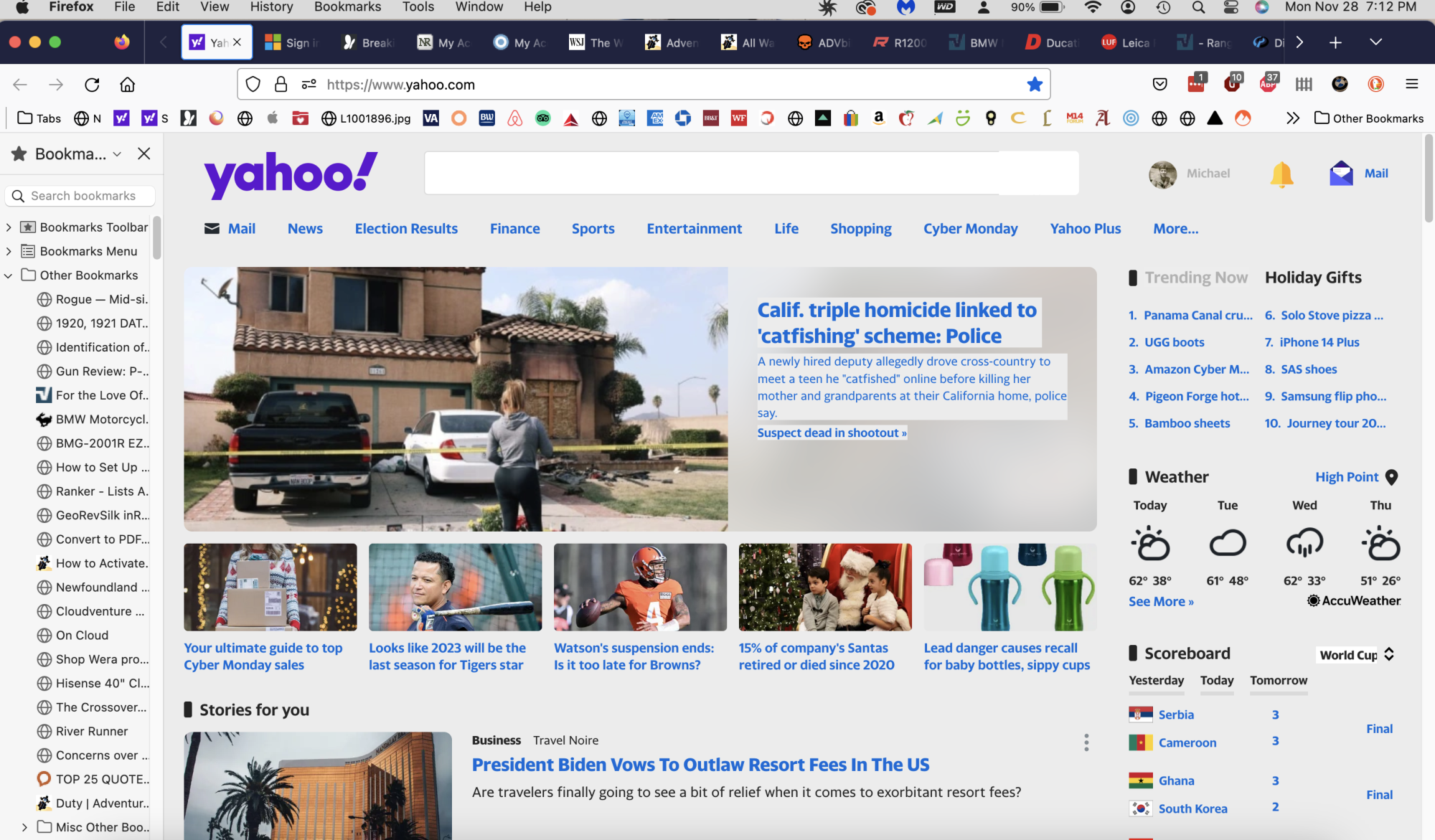Open the History menu in menu bar

pos(271,7)
